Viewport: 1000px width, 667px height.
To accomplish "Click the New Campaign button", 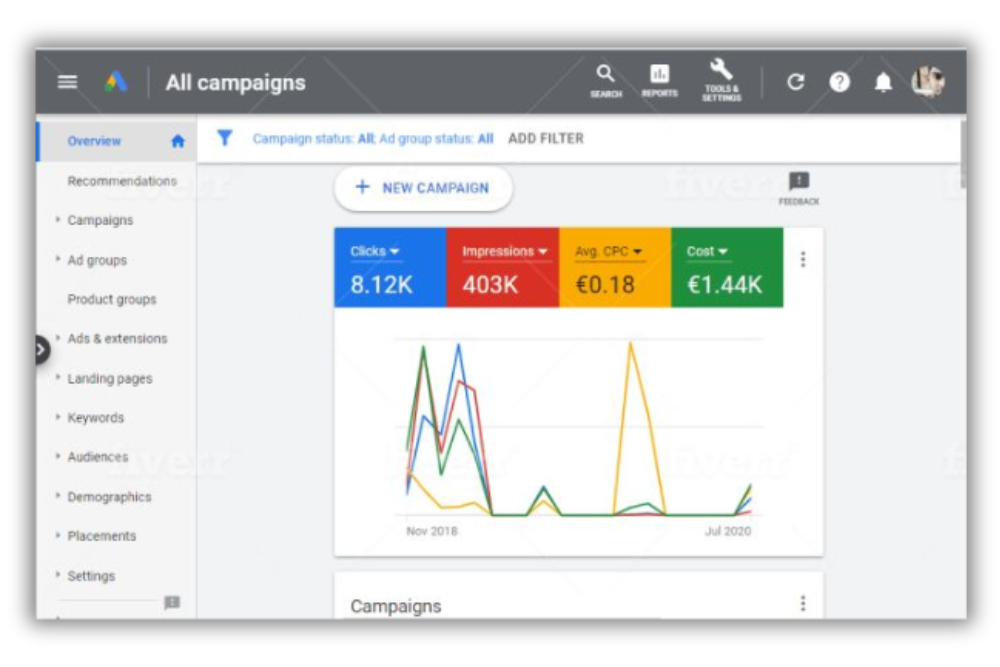I will click(423, 188).
